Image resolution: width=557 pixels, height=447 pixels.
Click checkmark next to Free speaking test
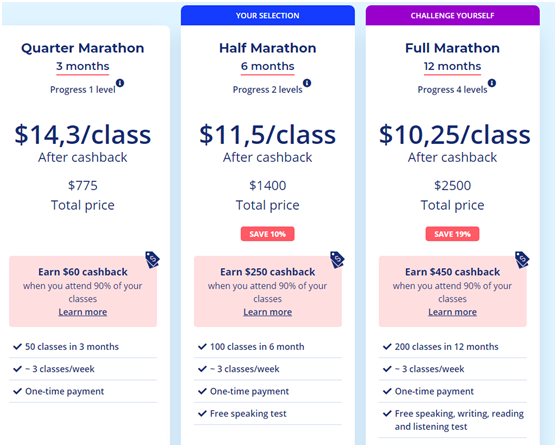[202, 413]
